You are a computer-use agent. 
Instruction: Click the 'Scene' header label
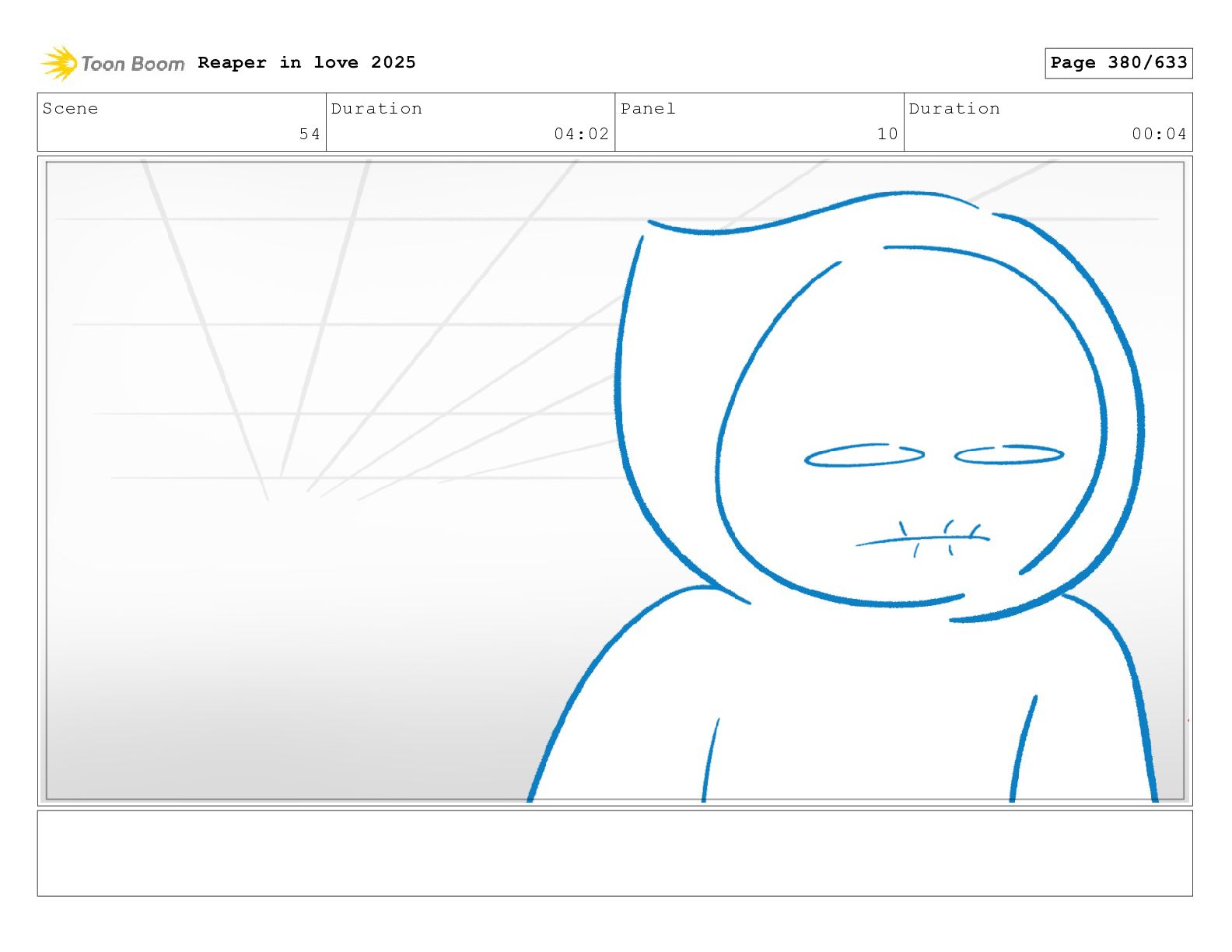coord(71,108)
